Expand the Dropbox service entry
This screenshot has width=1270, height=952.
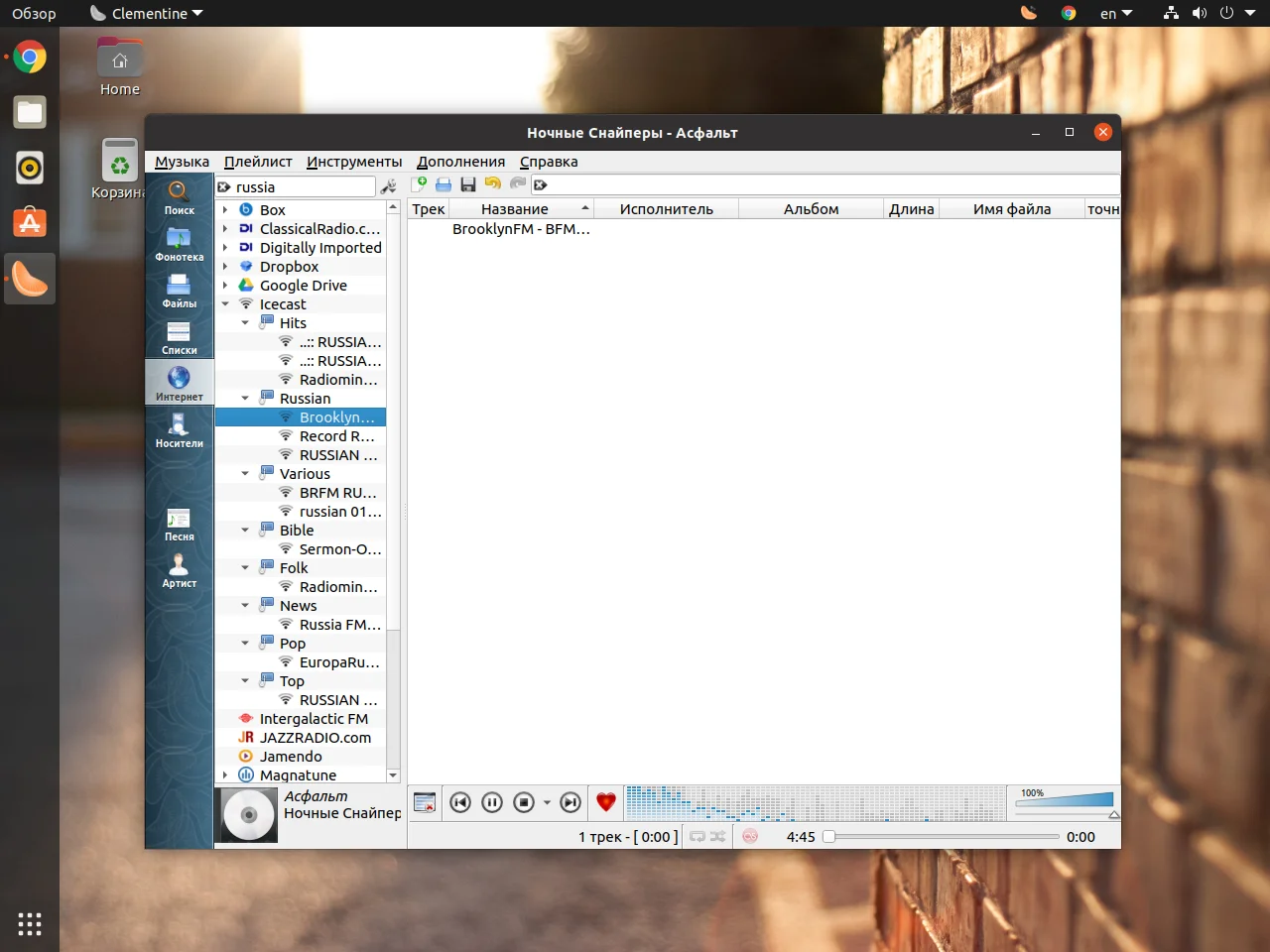tap(225, 266)
